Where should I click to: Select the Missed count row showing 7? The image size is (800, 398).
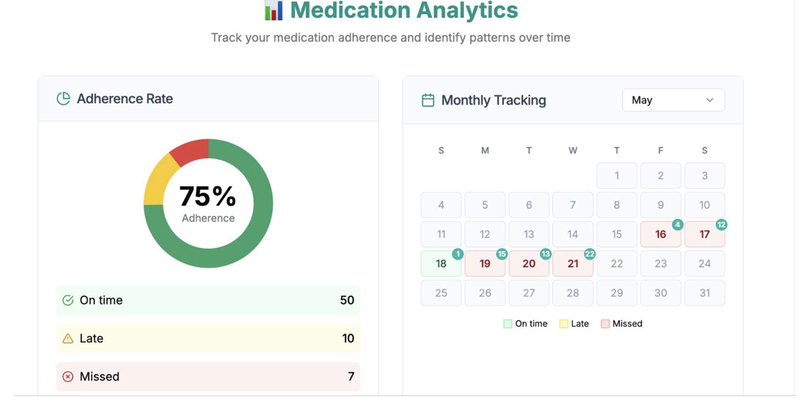[x=208, y=377]
